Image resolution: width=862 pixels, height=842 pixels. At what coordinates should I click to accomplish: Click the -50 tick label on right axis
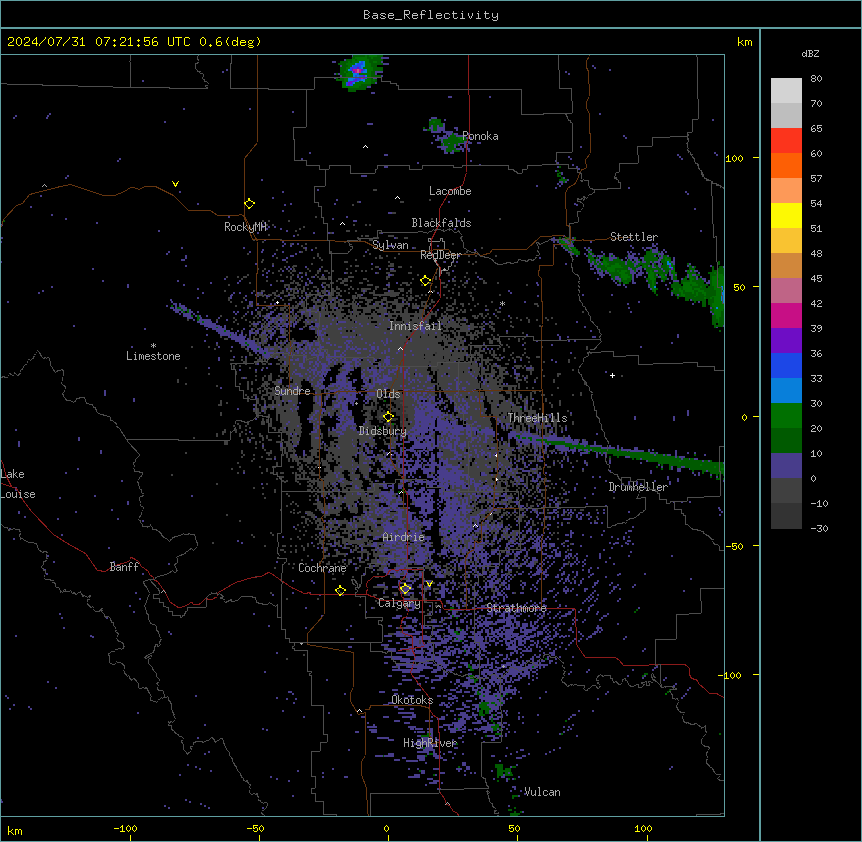tap(734, 546)
